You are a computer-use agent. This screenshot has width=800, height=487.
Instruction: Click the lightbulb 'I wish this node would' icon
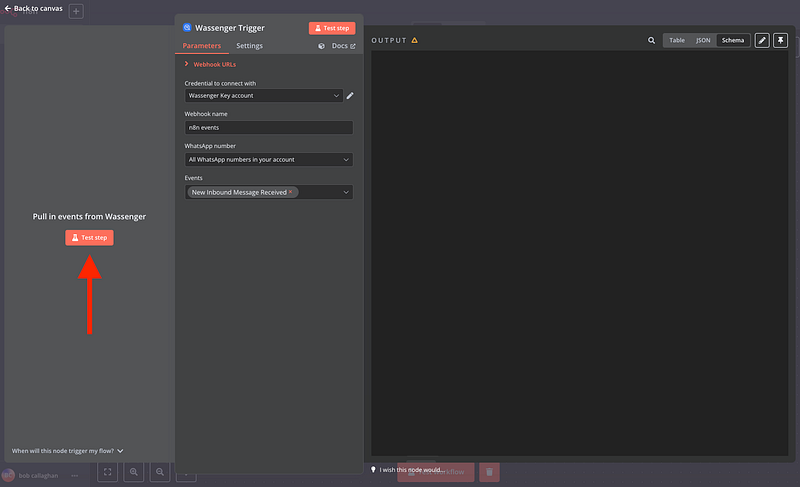click(x=374, y=469)
